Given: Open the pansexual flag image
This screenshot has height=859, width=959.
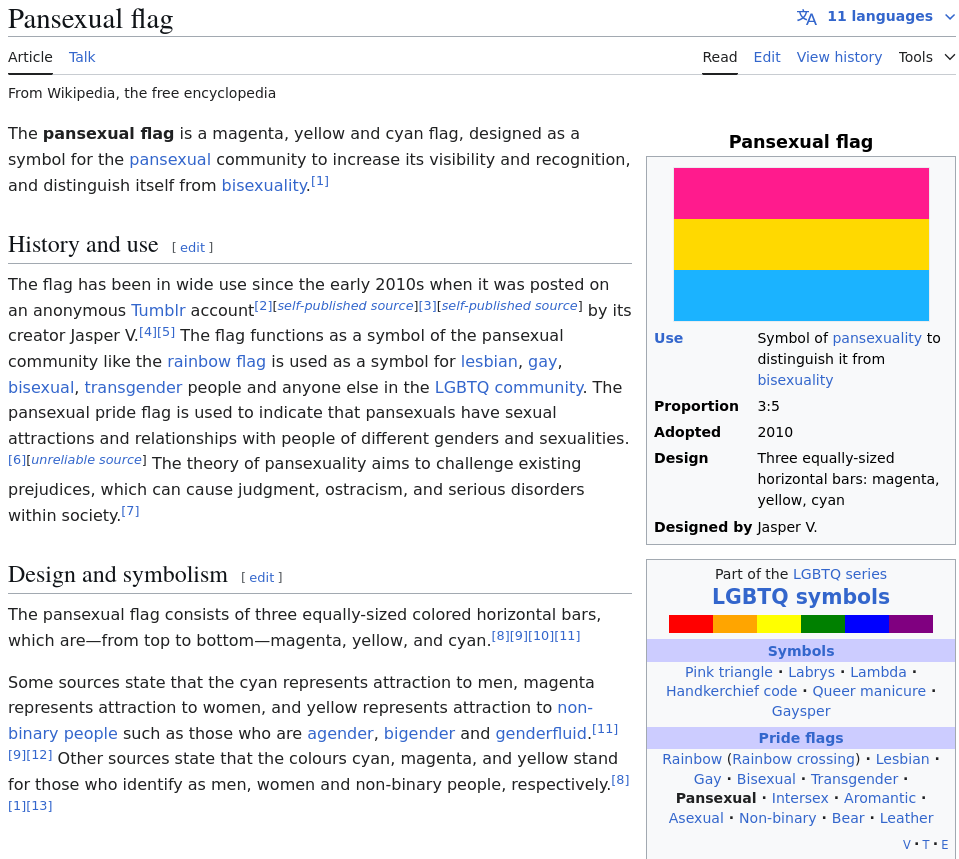Looking at the screenshot, I should point(801,244).
